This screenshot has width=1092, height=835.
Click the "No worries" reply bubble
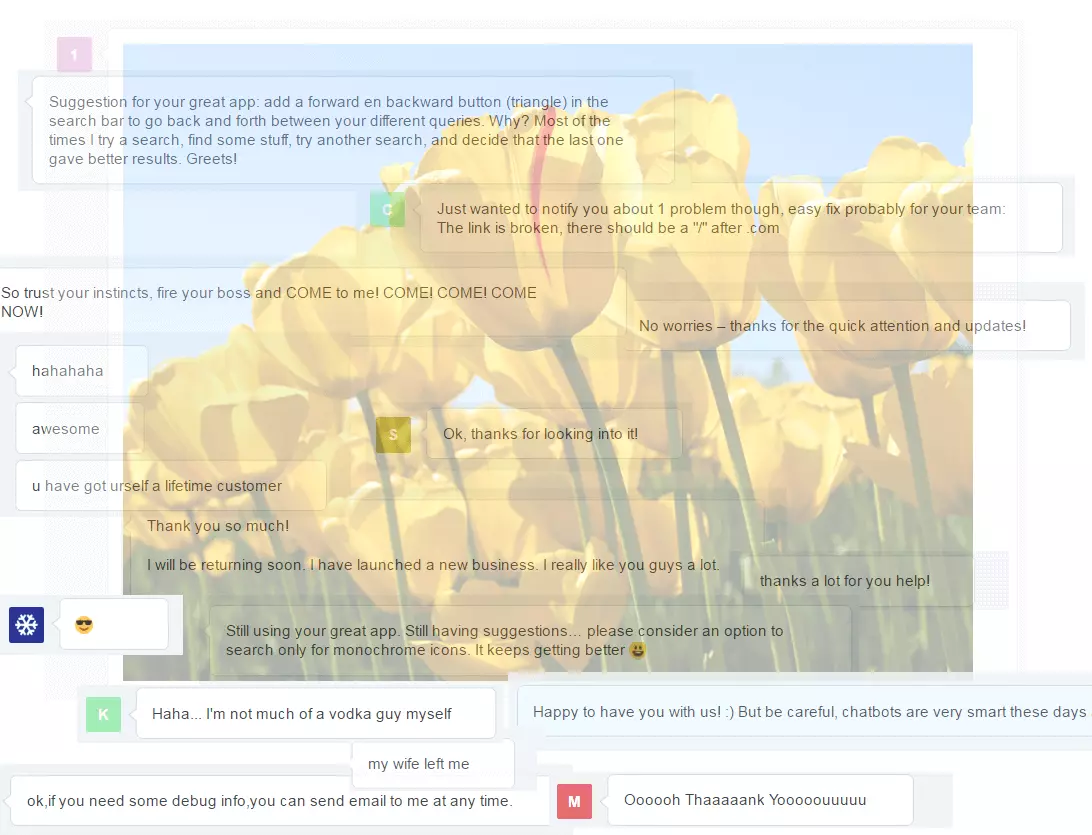pos(846,326)
